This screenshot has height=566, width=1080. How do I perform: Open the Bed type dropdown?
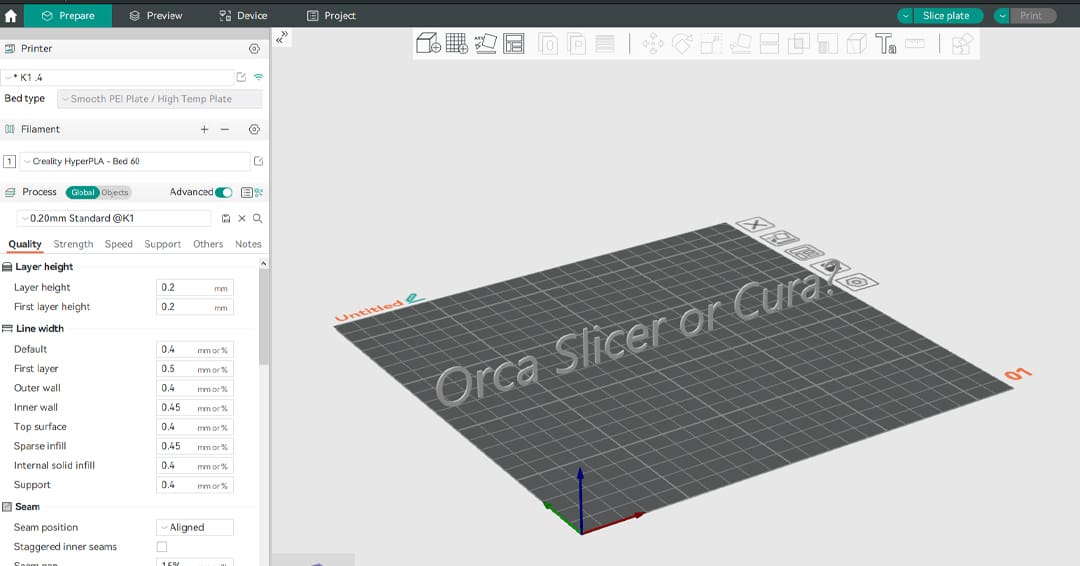pyautogui.click(x=160, y=99)
